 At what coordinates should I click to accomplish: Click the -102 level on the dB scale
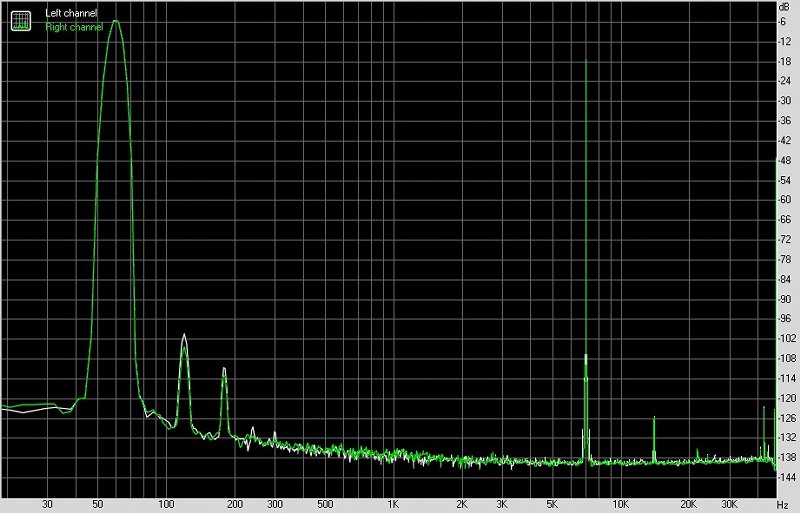tap(786, 339)
